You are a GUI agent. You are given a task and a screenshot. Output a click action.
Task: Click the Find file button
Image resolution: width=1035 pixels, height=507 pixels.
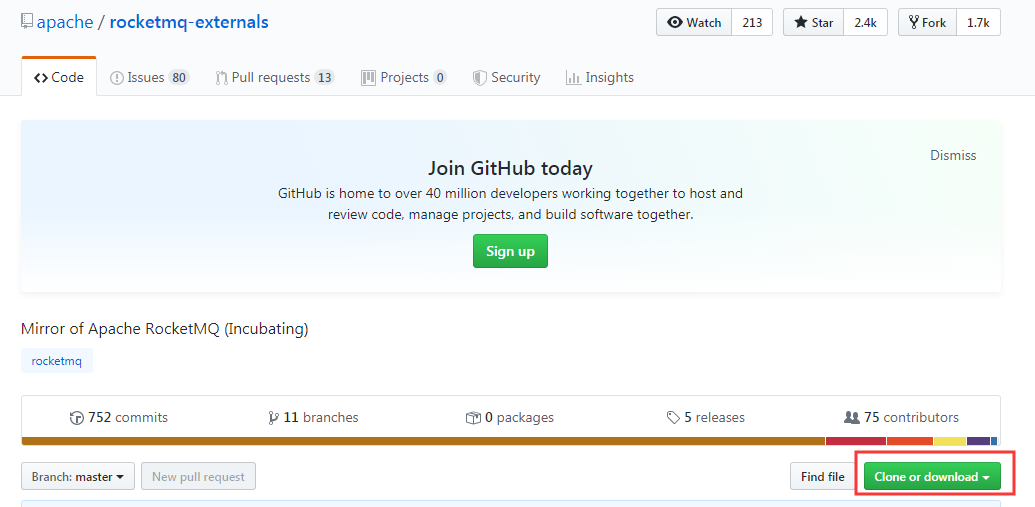(822, 477)
